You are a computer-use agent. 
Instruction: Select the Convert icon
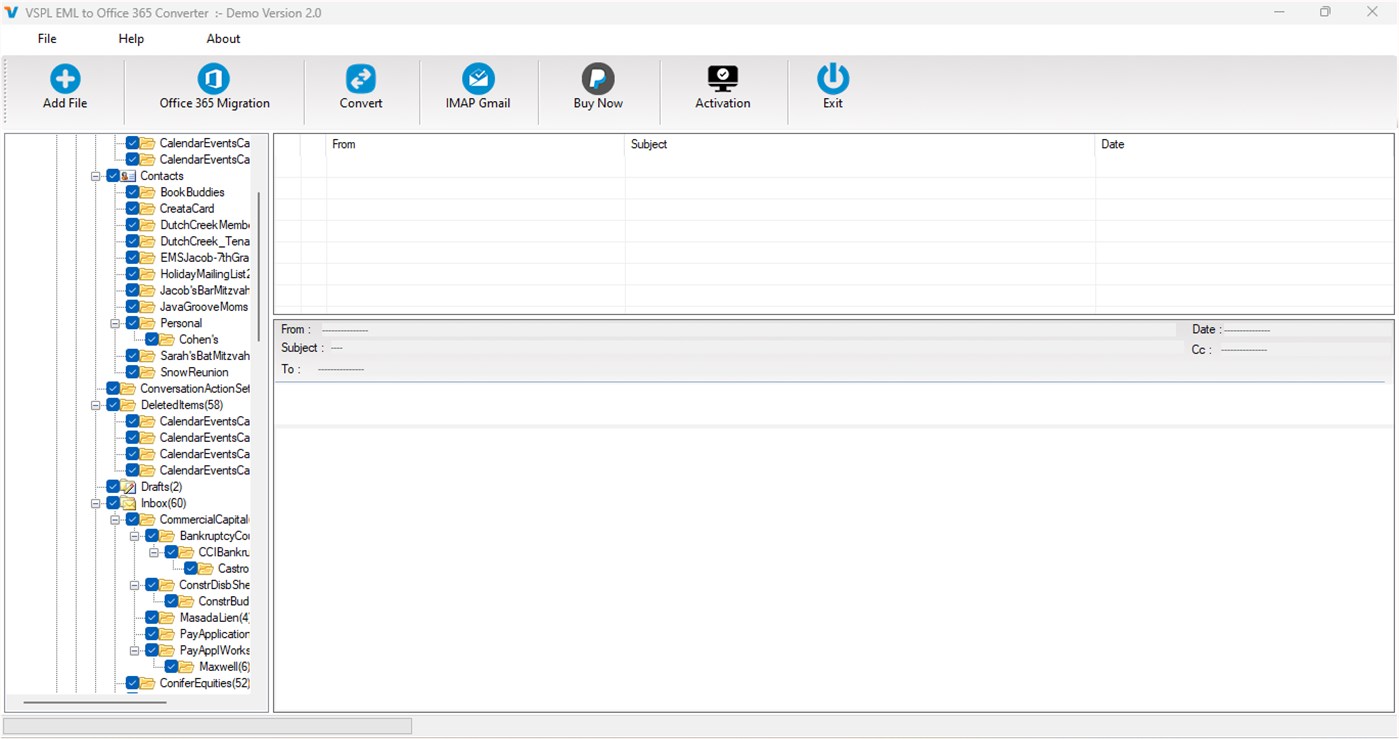pyautogui.click(x=361, y=90)
